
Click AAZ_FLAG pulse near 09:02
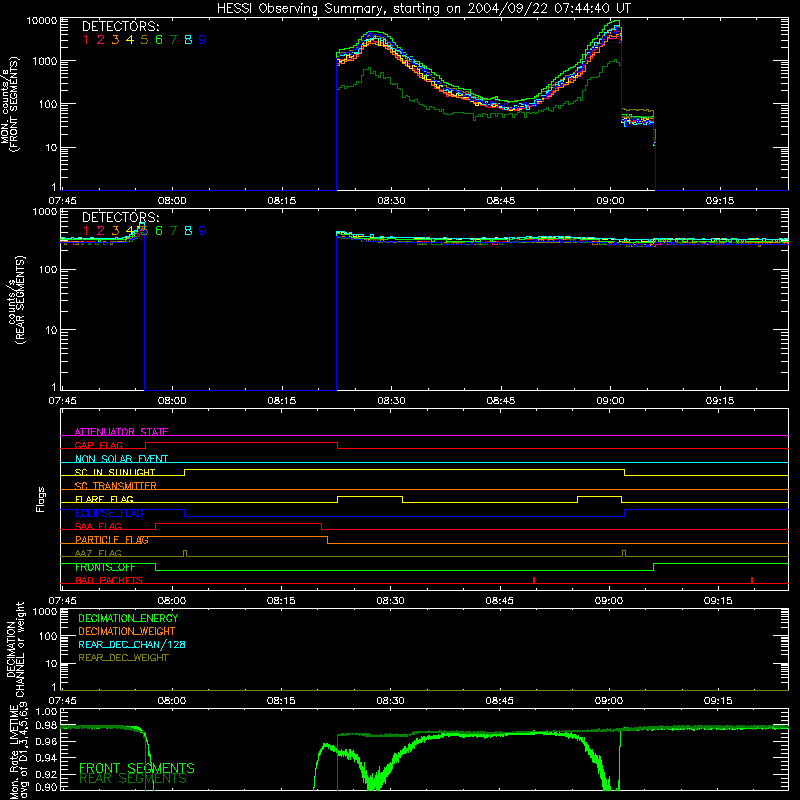[x=624, y=553]
